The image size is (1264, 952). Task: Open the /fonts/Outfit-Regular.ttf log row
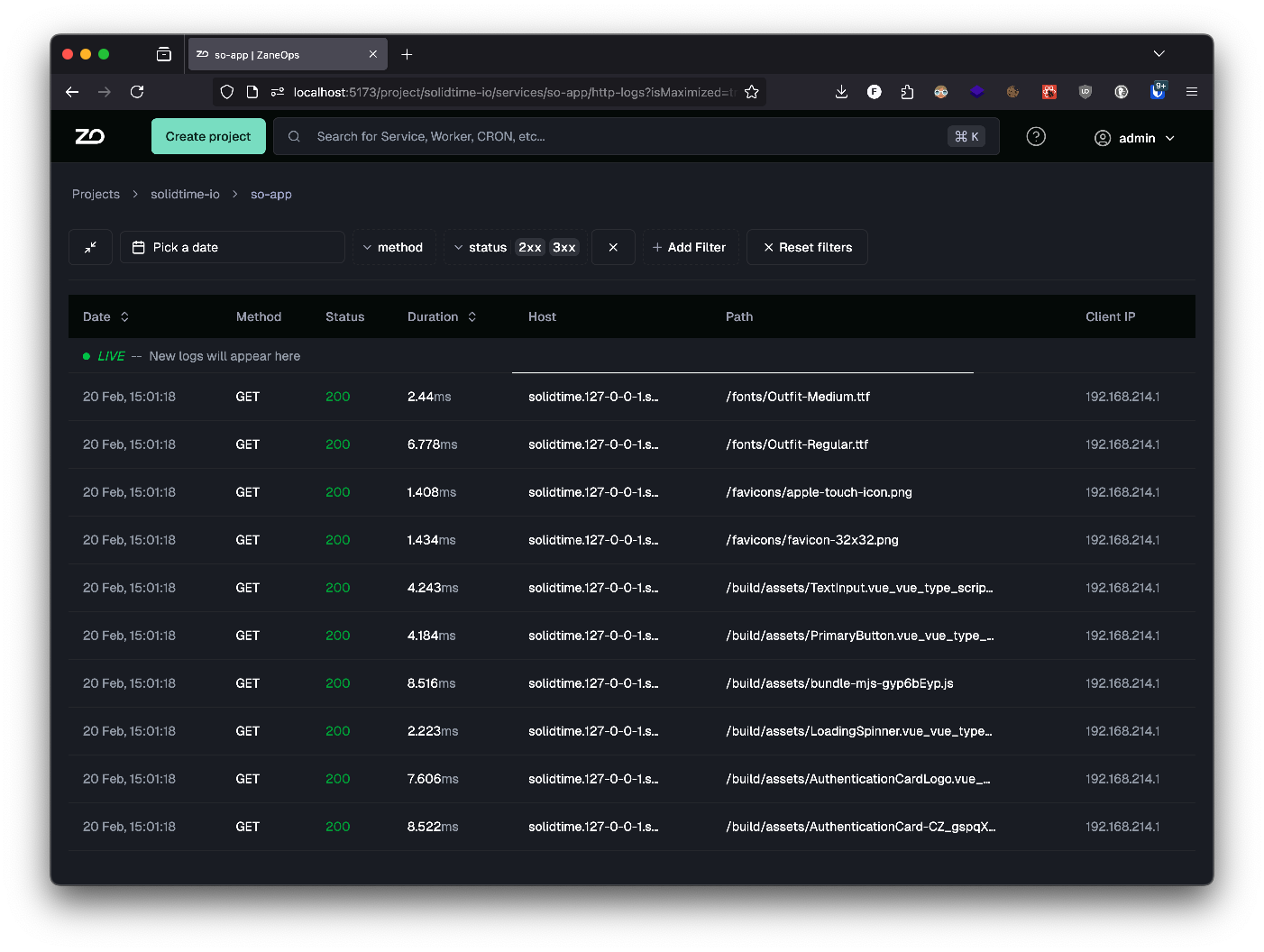[632, 444]
